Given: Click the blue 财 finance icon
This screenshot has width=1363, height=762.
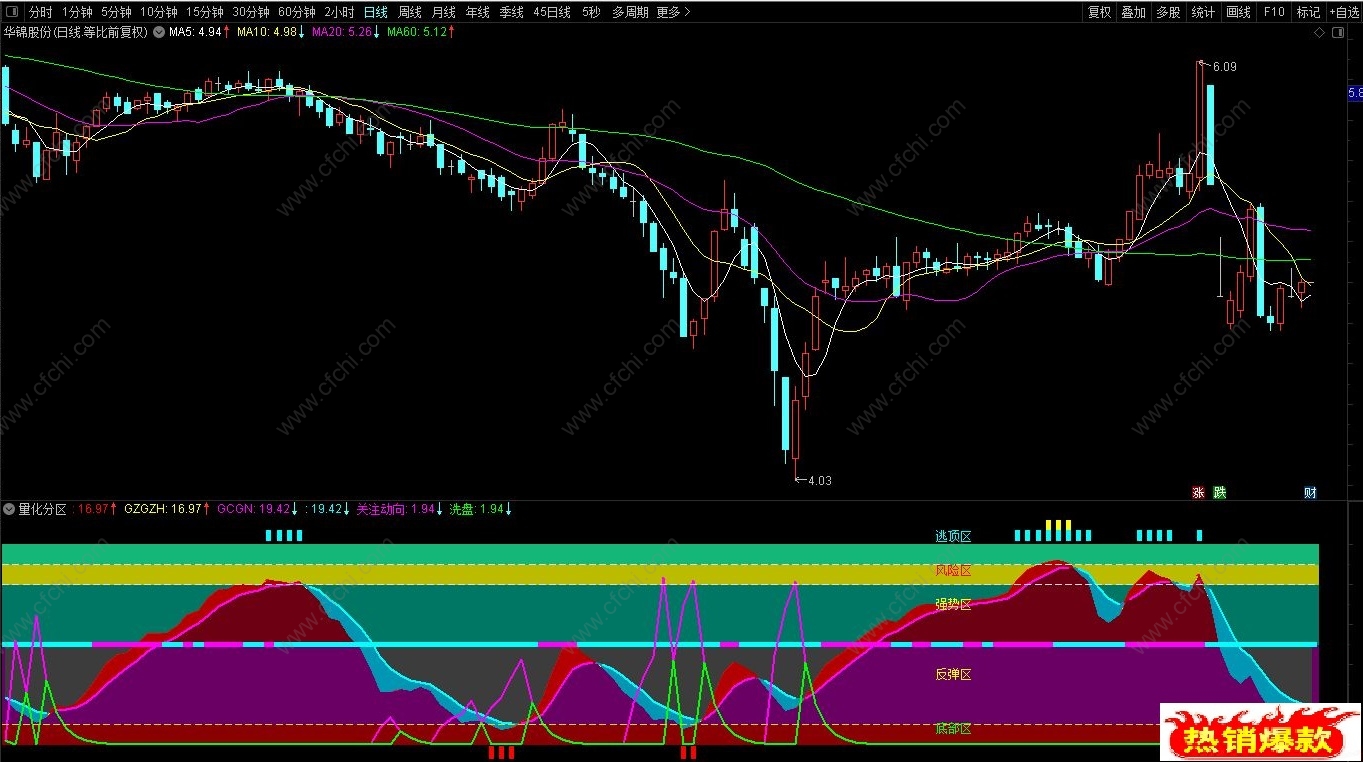Looking at the screenshot, I should 1310,492.
